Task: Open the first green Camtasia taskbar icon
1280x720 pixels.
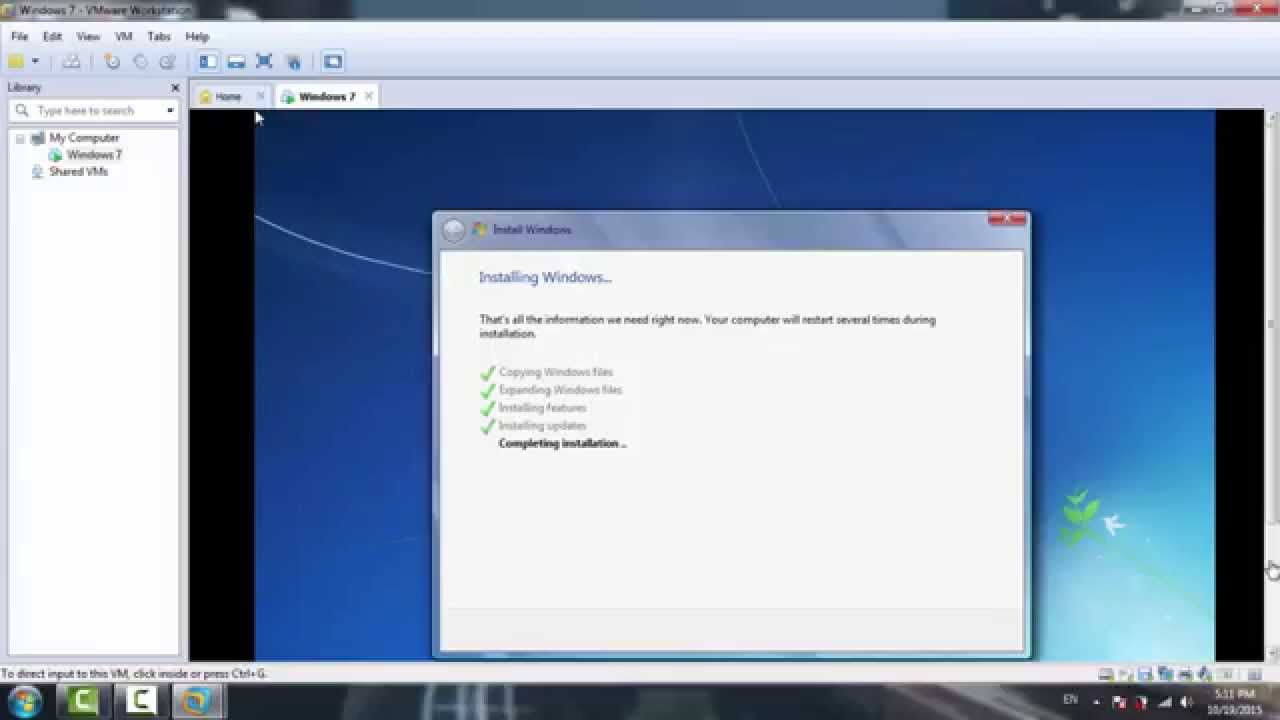Action: pyautogui.click(x=82, y=701)
